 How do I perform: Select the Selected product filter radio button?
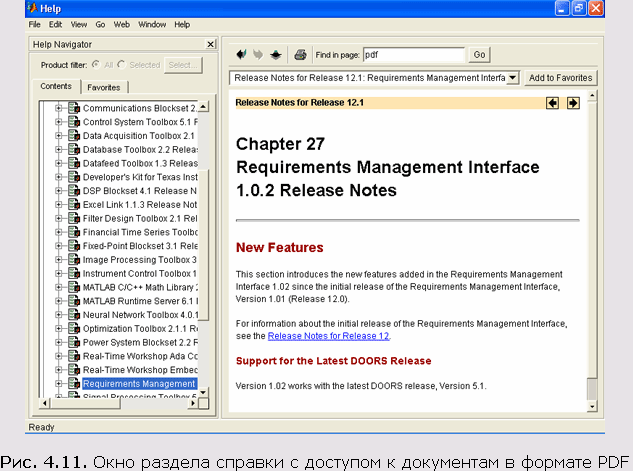(121, 65)
